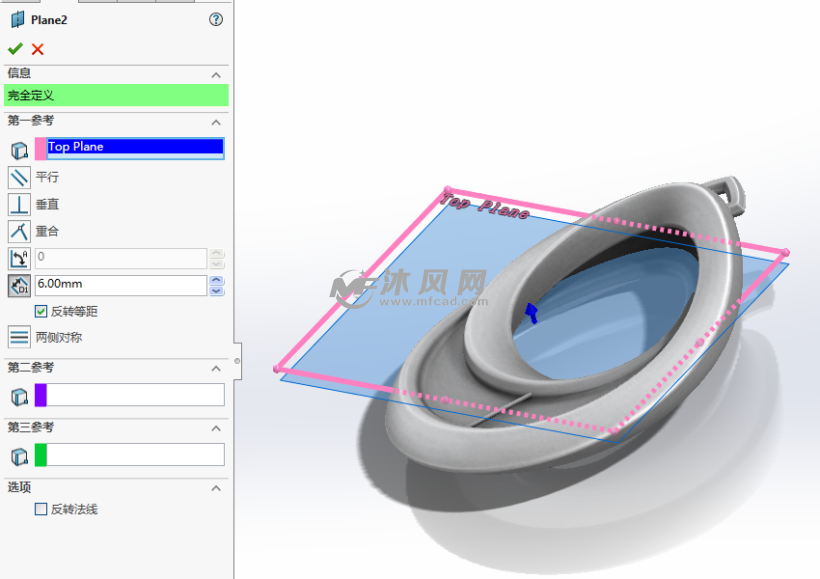Click the 完全定义 fully defined status message
Screen dimensions: 820x579
click(116, 95)
